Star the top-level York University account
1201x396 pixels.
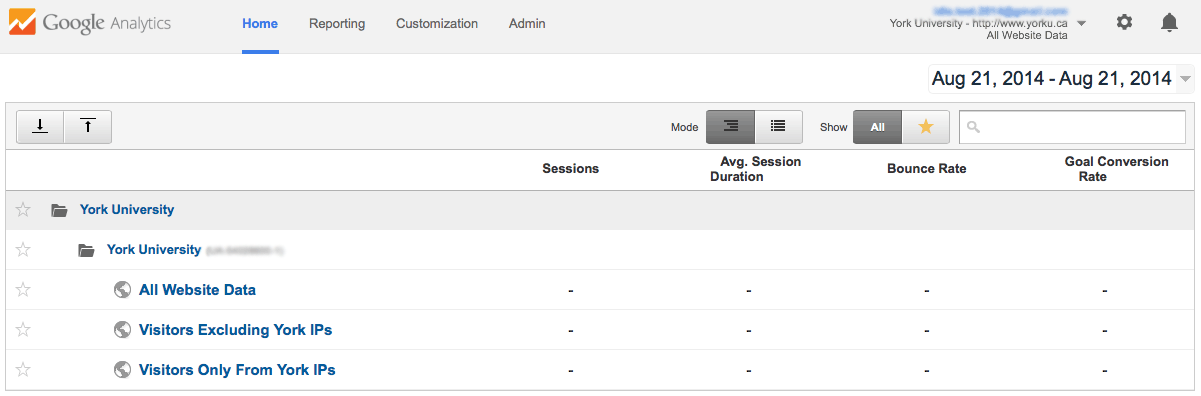(24, 210)
